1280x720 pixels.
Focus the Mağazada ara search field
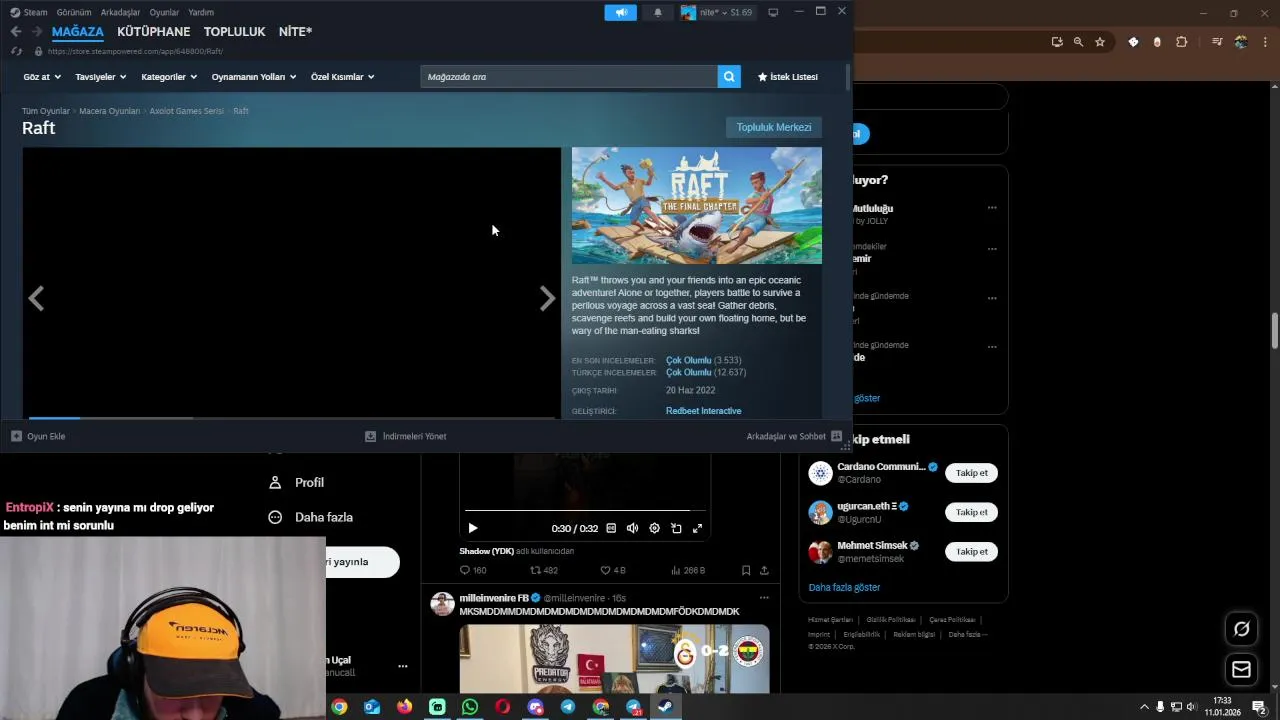point(569,76)
